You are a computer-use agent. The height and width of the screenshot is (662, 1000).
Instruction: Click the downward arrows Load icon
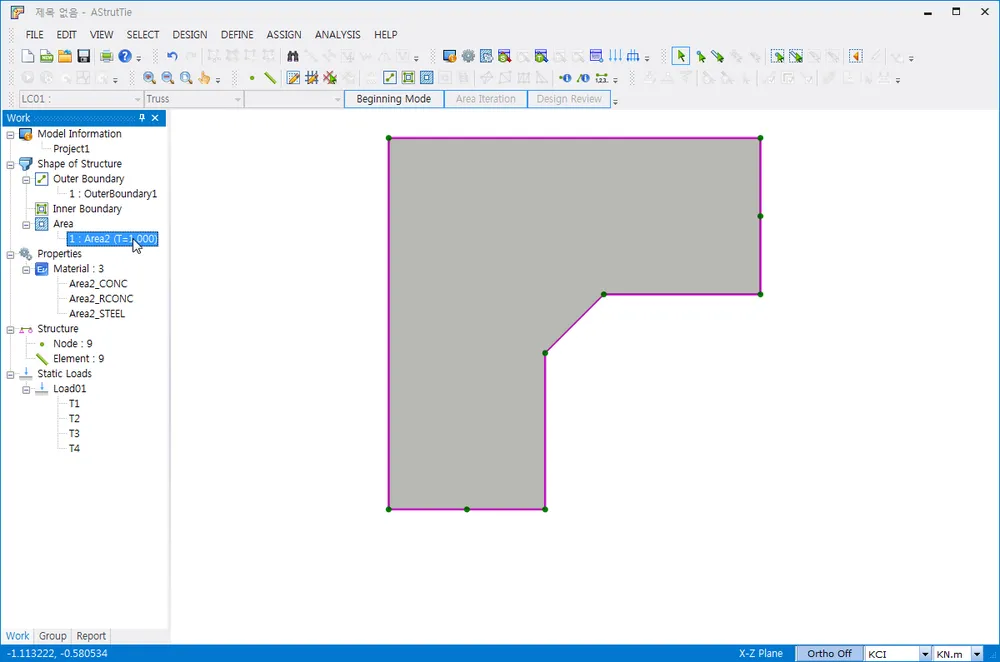(615, 57)
